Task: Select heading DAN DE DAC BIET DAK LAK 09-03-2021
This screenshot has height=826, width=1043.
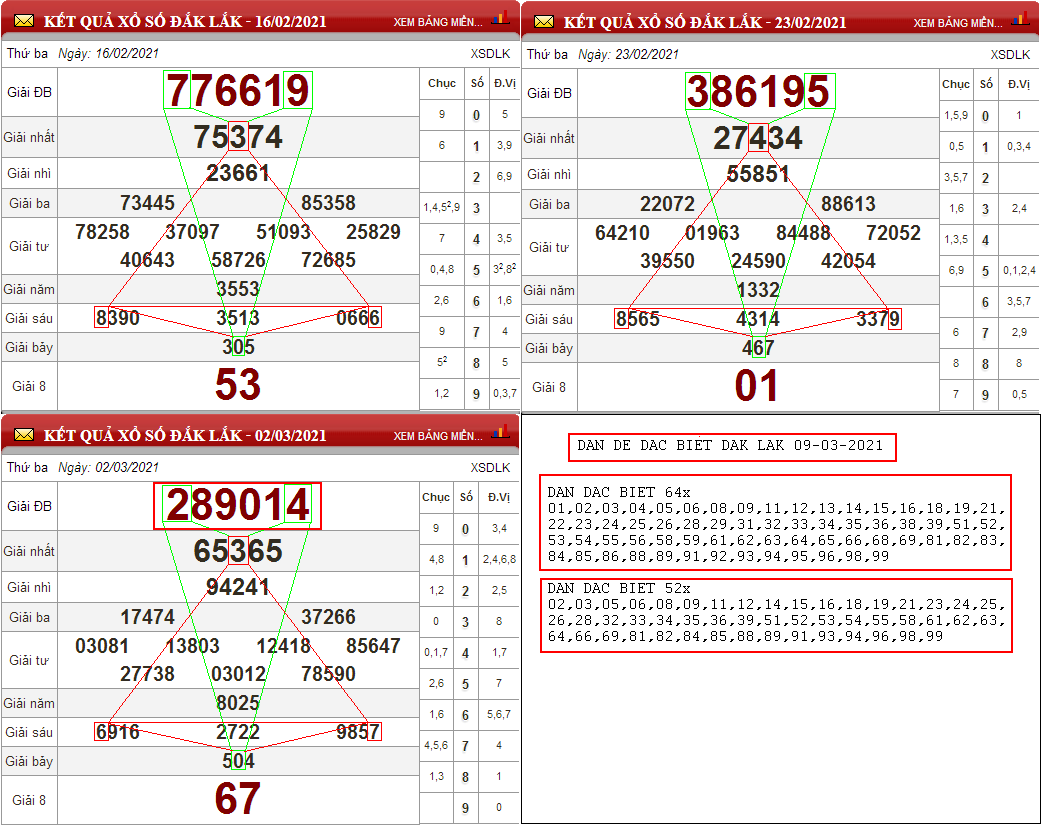Action: pyautogui.click(x=730, y=446)
